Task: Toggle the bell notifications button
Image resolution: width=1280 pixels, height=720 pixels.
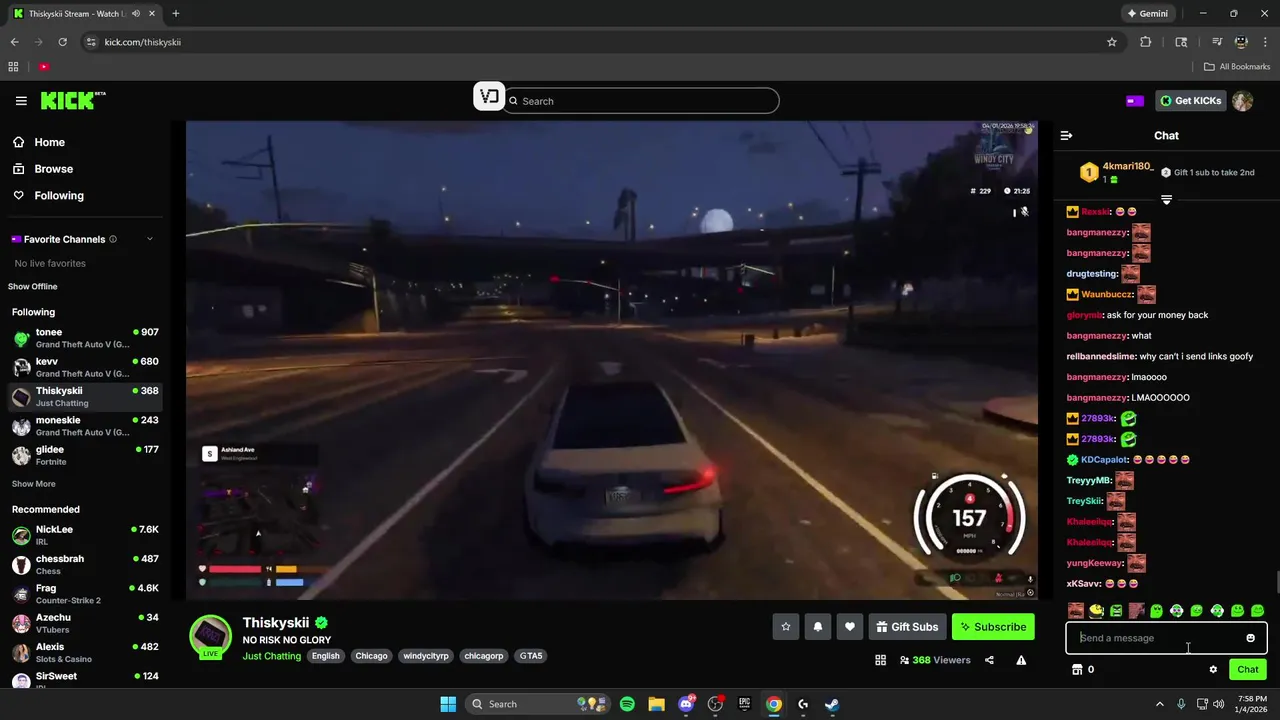Action: [x=818, y=627]
